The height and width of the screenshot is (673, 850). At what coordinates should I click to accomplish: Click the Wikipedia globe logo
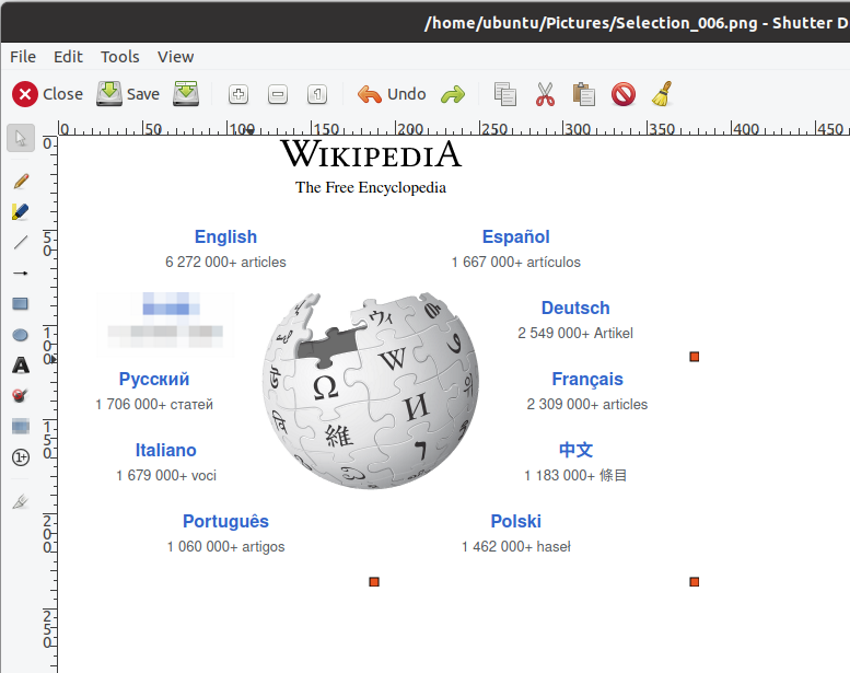tap(371, 390)
